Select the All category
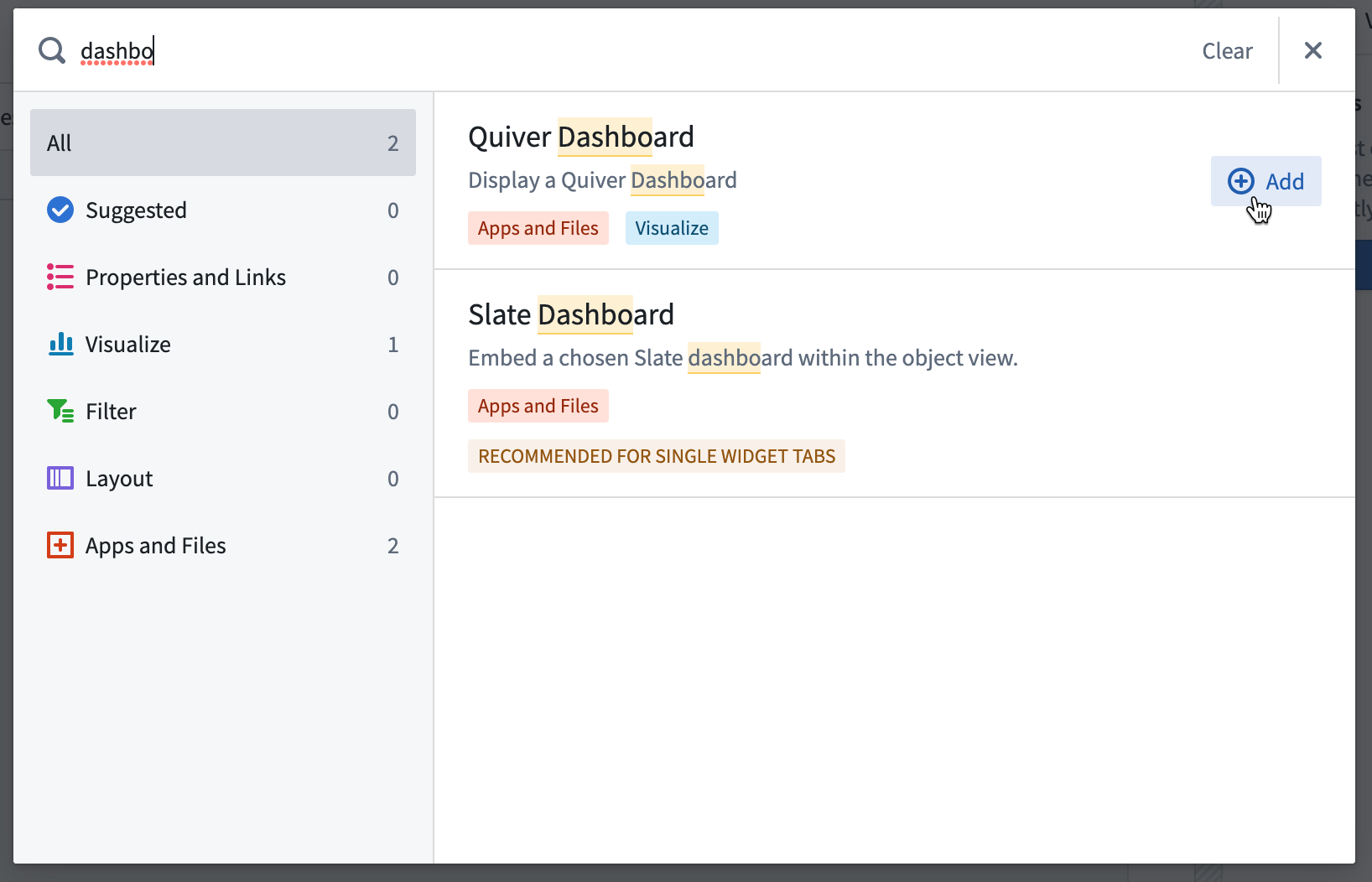Image resolution: width=1372 pixels, height=882 pixels. [x=223, y=143]
